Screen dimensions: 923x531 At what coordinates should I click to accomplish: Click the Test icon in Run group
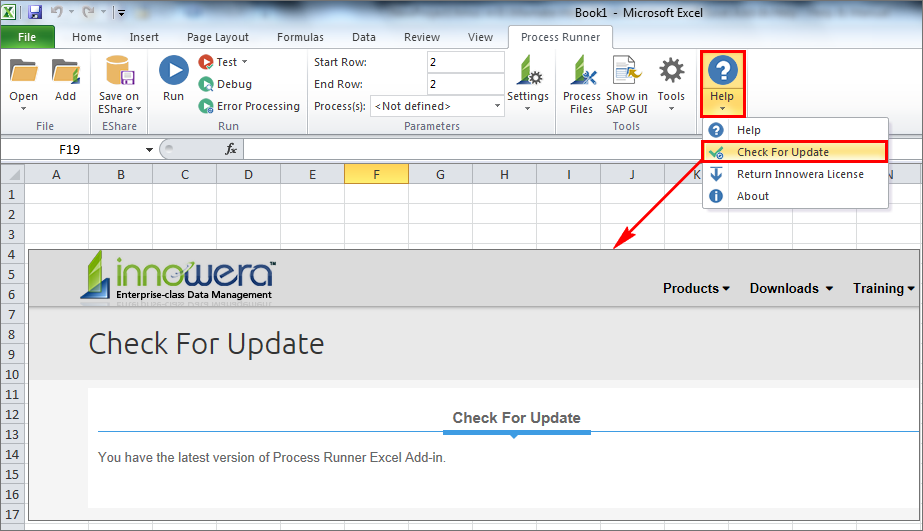[206, 62]
